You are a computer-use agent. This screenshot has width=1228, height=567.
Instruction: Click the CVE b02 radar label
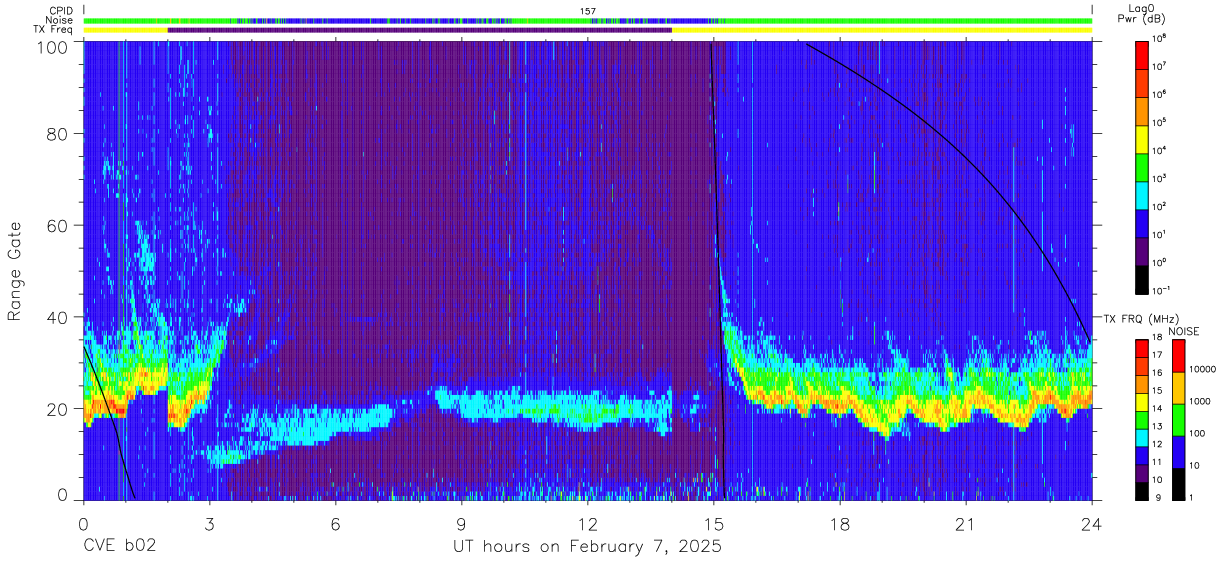click(119, 547)
